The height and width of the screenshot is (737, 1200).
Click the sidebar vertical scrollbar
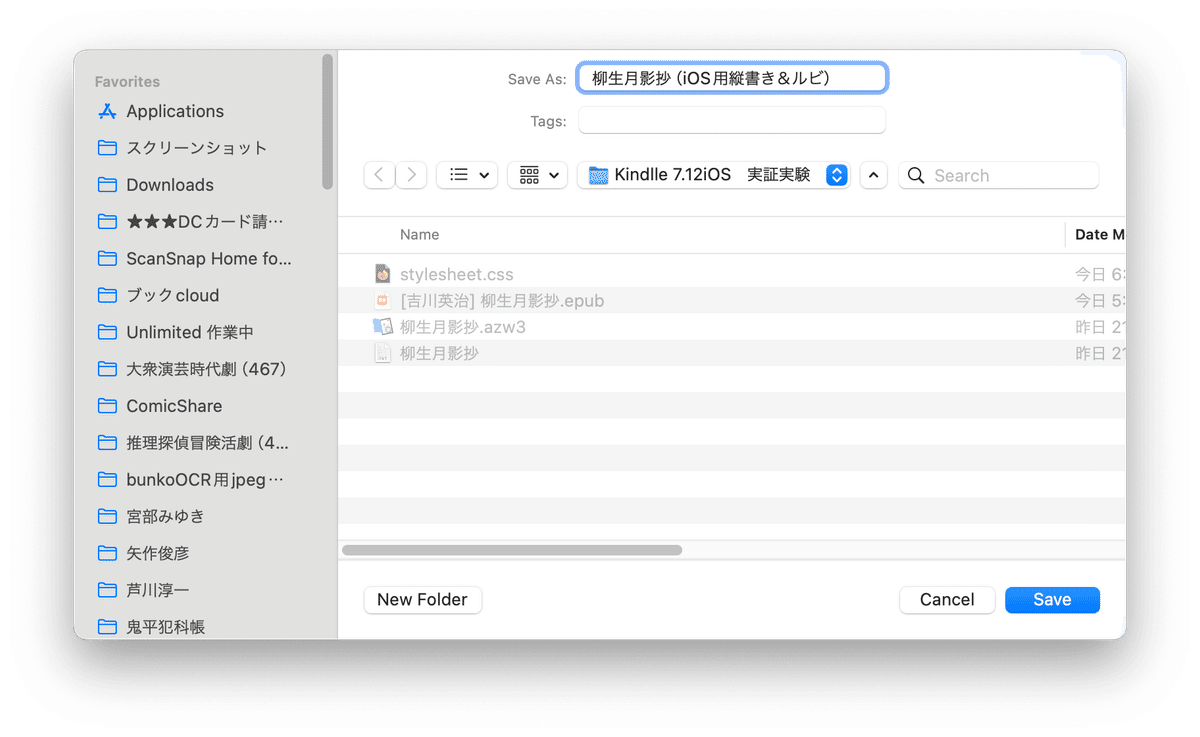[328, 121]
